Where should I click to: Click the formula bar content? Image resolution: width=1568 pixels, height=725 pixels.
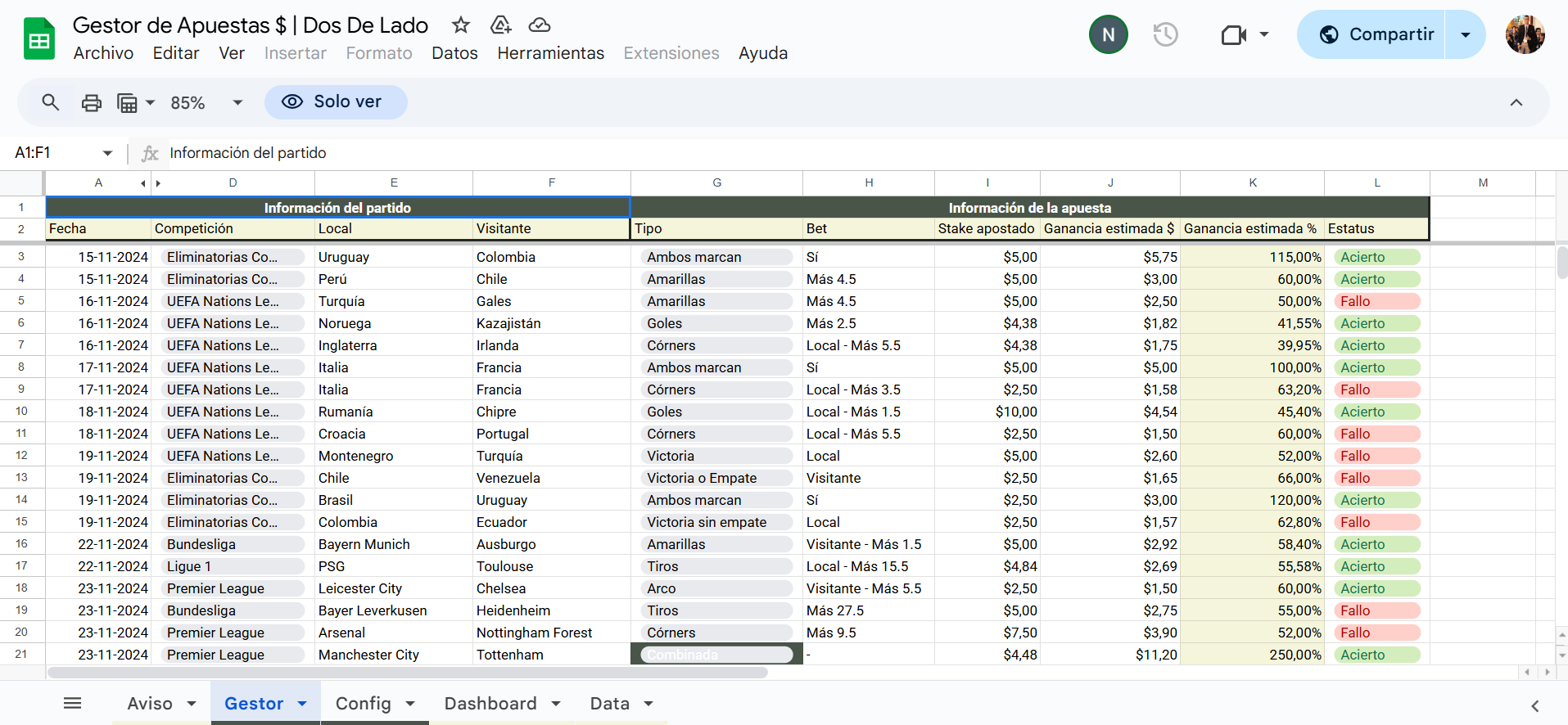coord(248,153)
